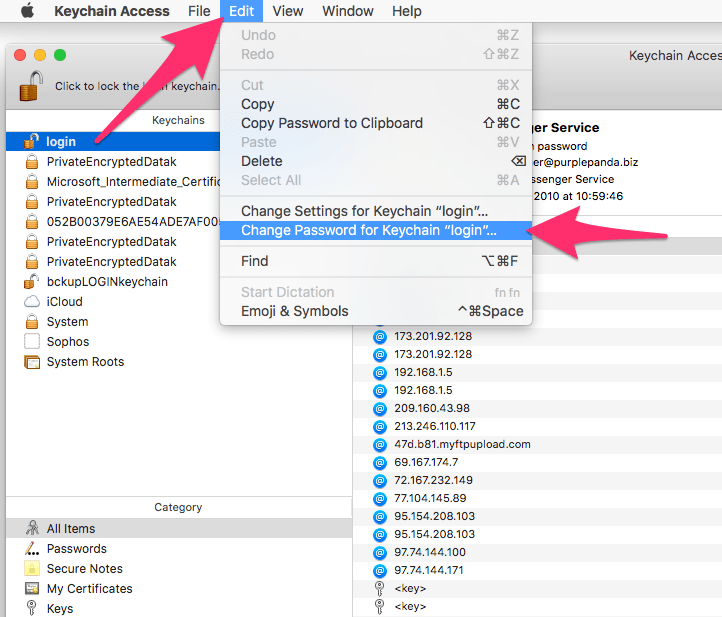Image resolution: width=722 pixels, height=617 pixels.
Task: Choose Change Password for Keychain "login"
Action: pos(376,230)
